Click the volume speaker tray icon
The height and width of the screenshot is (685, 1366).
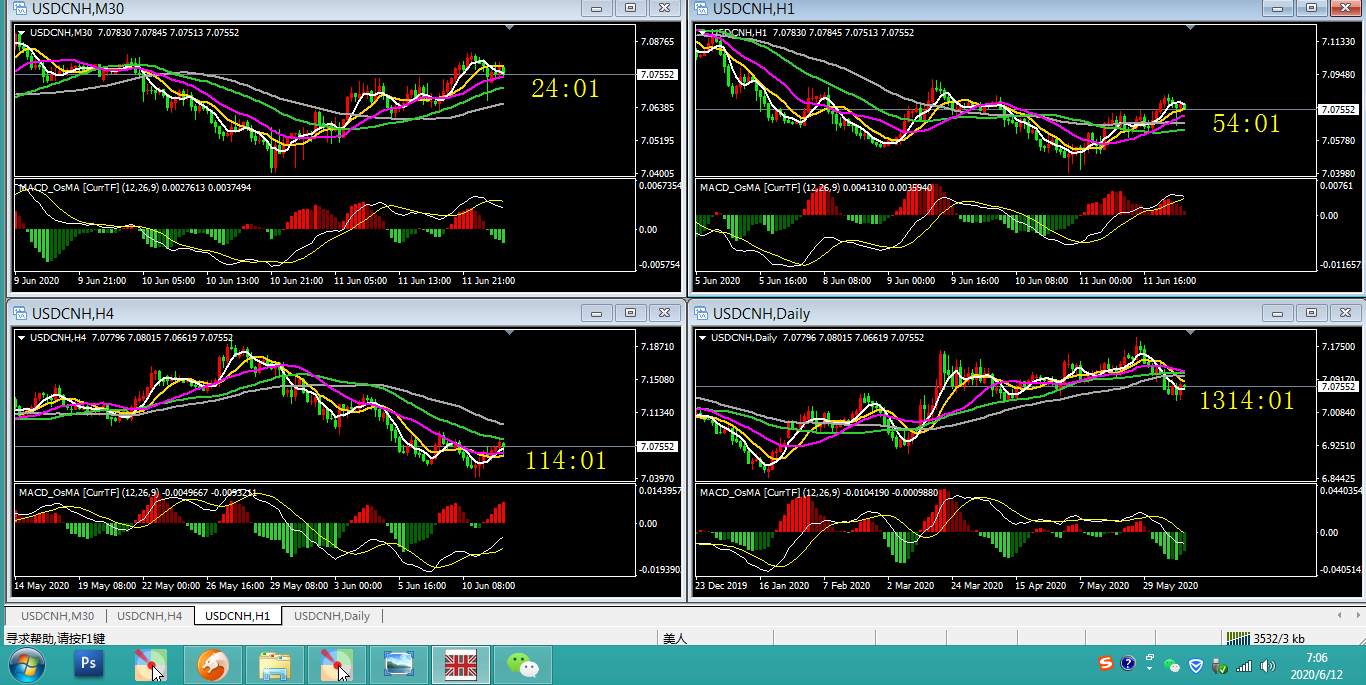coord(1268,665)
